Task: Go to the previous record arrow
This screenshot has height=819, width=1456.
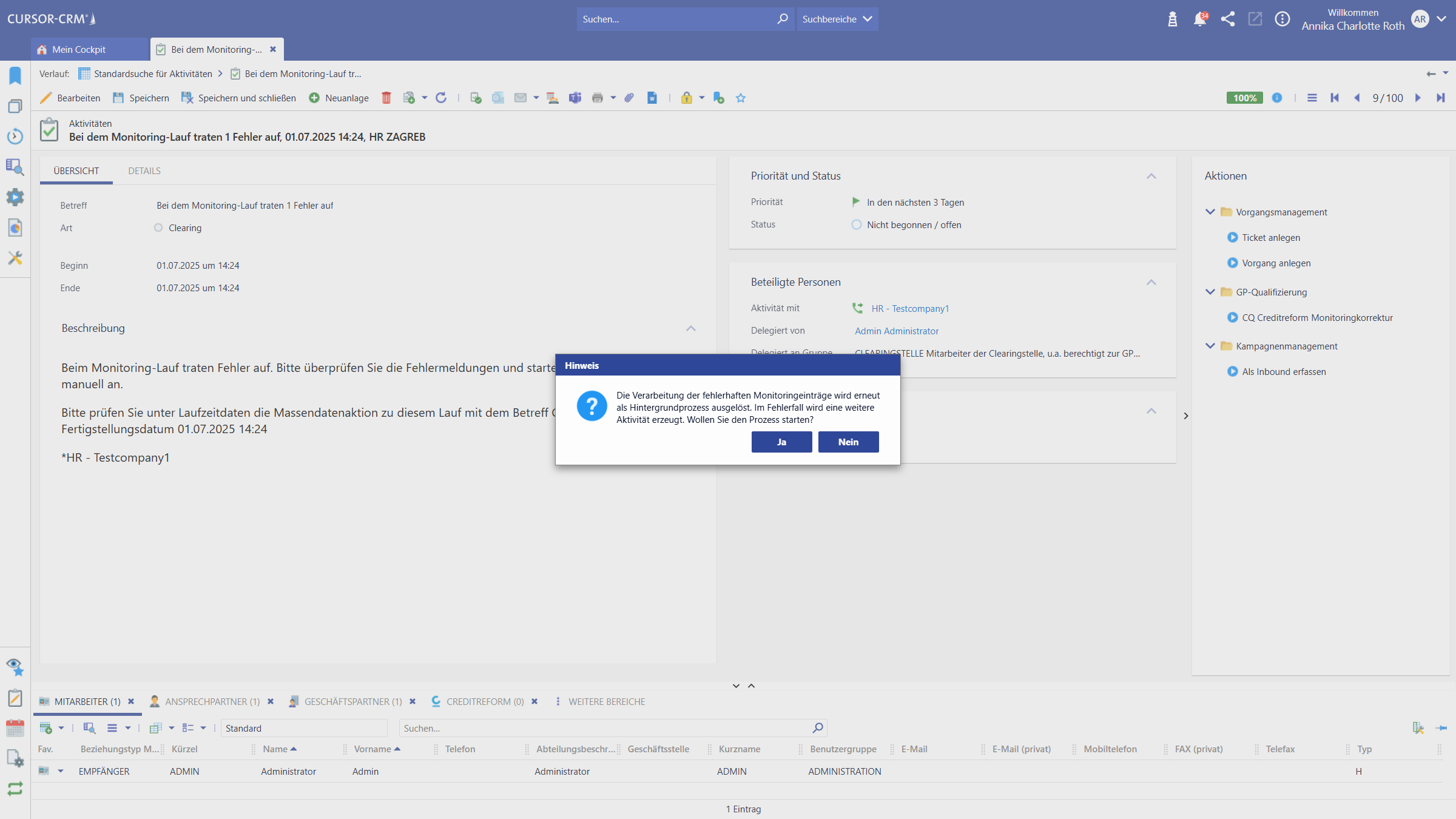Action: (1357, 98)
